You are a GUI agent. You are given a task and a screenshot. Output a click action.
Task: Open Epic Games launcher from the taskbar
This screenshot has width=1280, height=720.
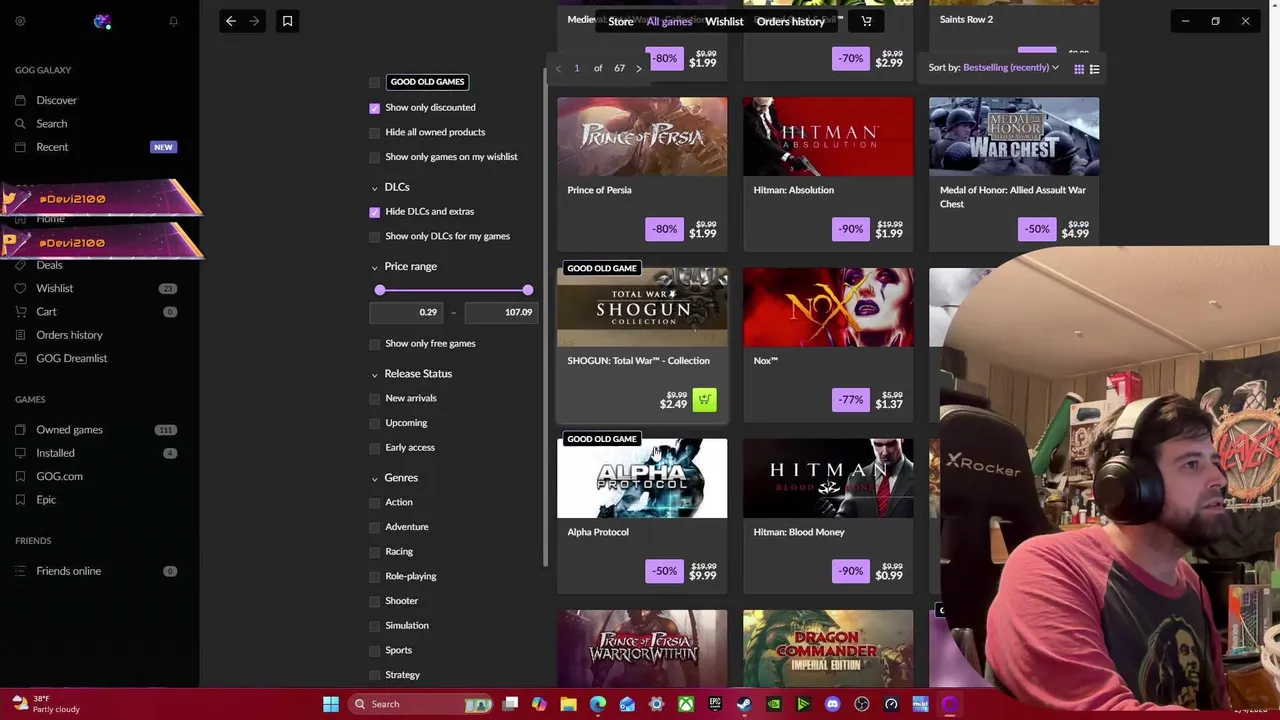click(715, 704)
